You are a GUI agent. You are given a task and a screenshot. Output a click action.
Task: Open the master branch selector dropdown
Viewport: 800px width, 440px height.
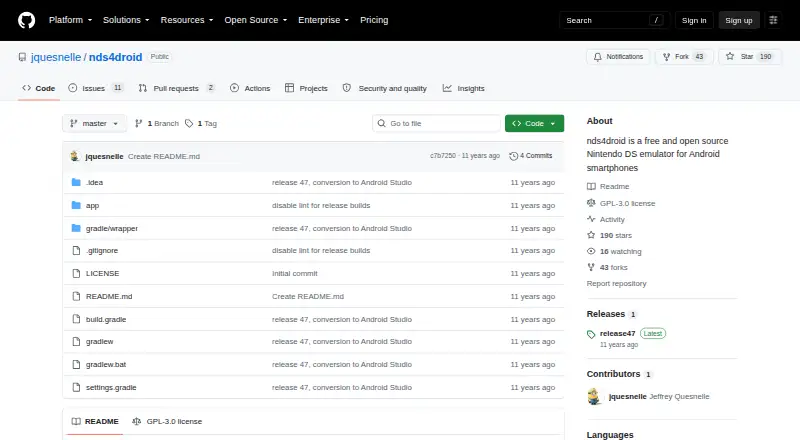94,124
